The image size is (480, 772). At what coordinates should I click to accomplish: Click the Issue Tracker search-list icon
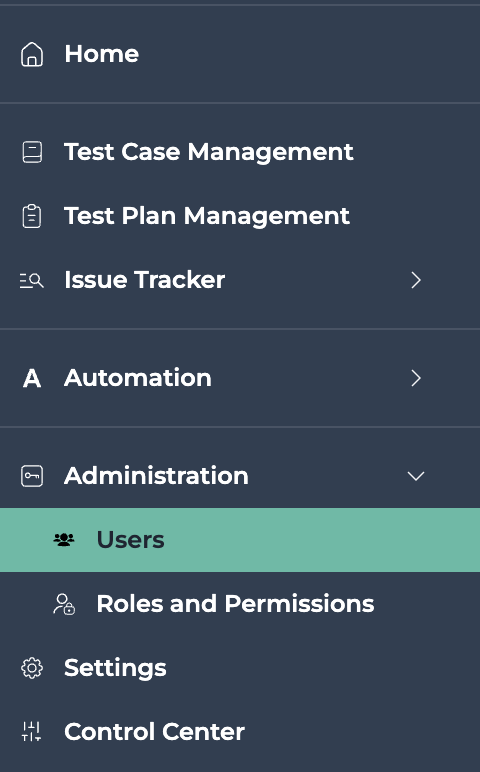point(32,280)
